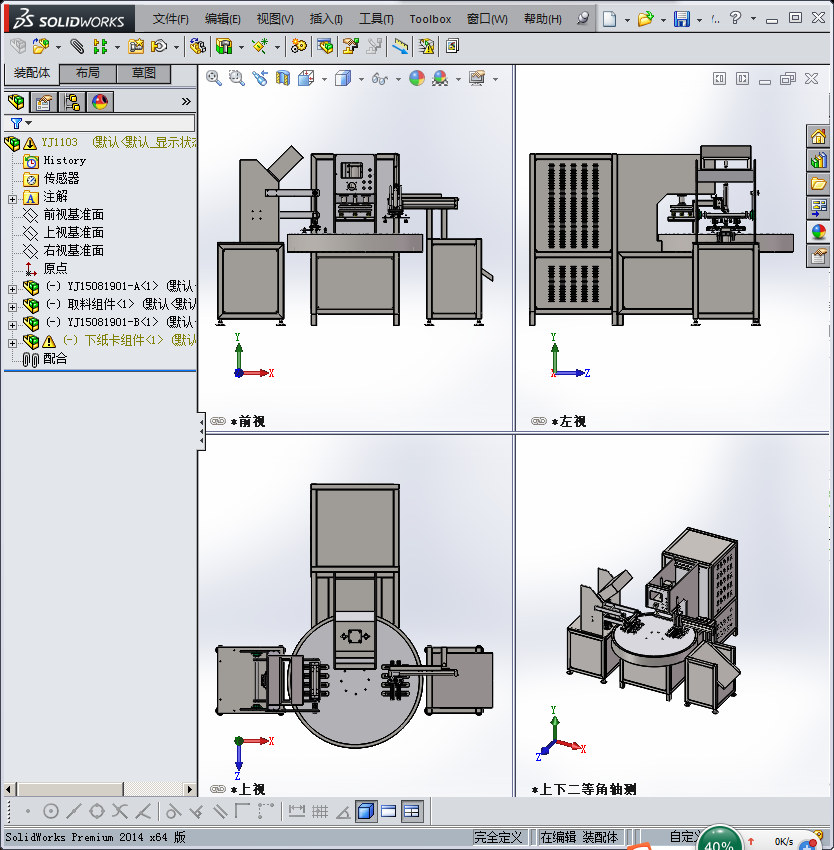Screen dimensions: 834x850
Task: Click the feature tree horizontal scrollbar
Action: tap(99, 789)
